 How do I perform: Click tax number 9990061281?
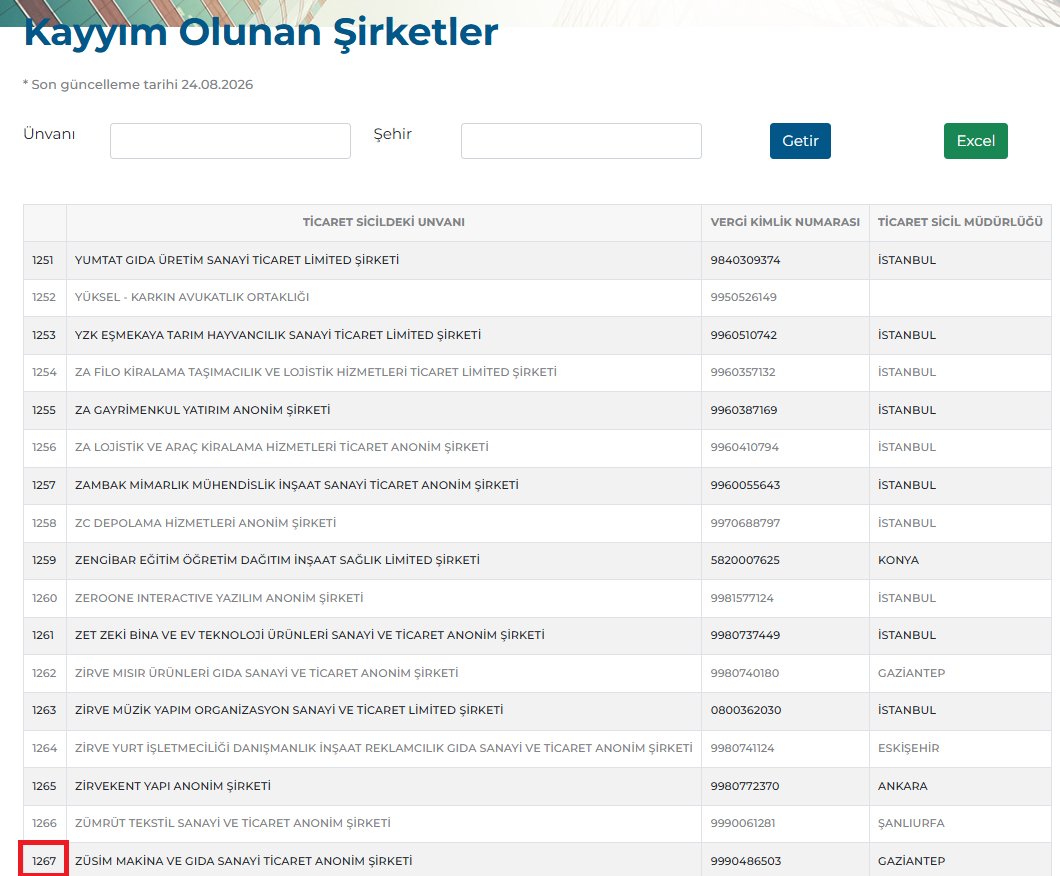pyautogui.click(x=742, y=823)
